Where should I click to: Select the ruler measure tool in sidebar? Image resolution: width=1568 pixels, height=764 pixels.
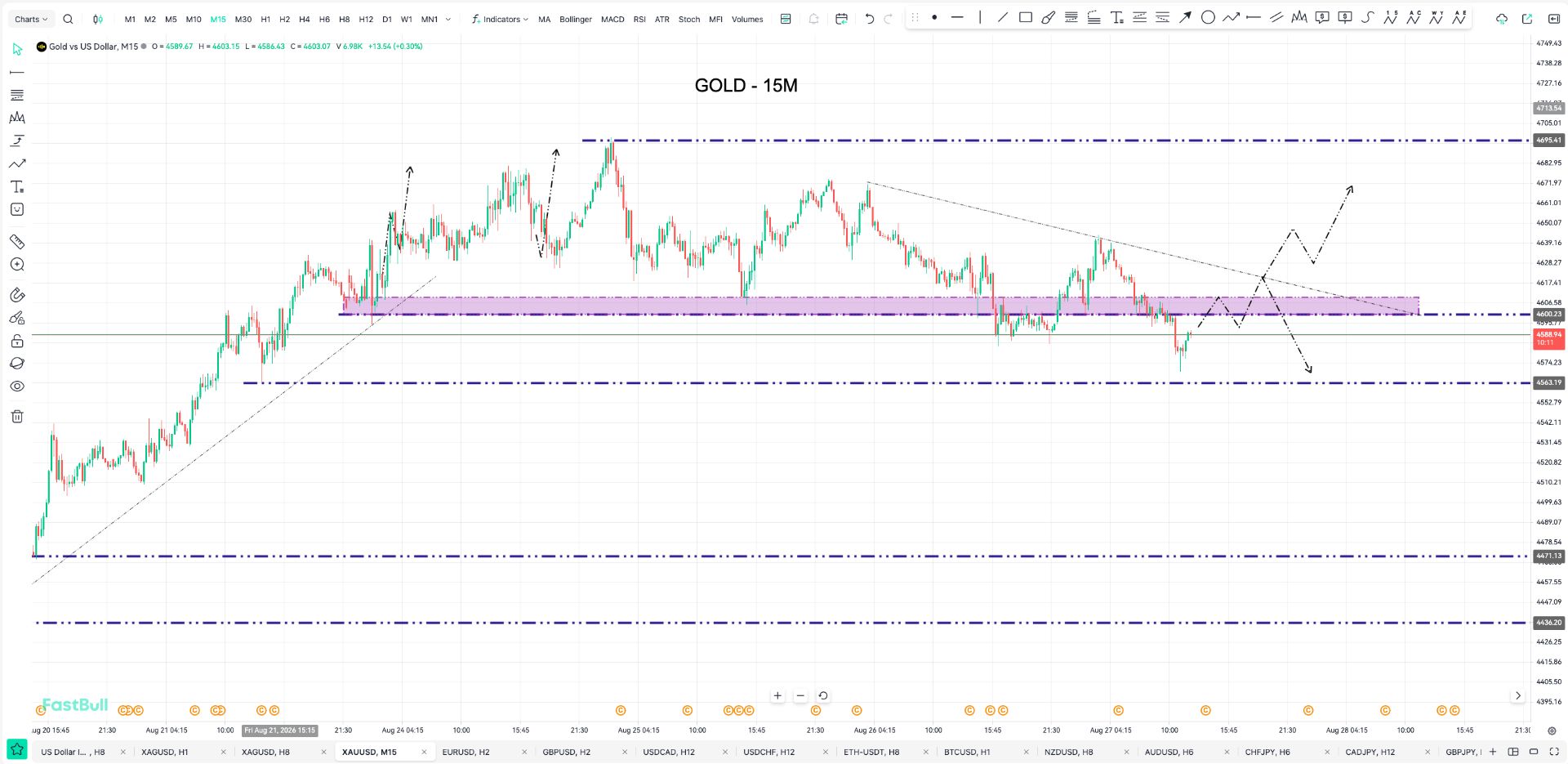pos(17,242)
